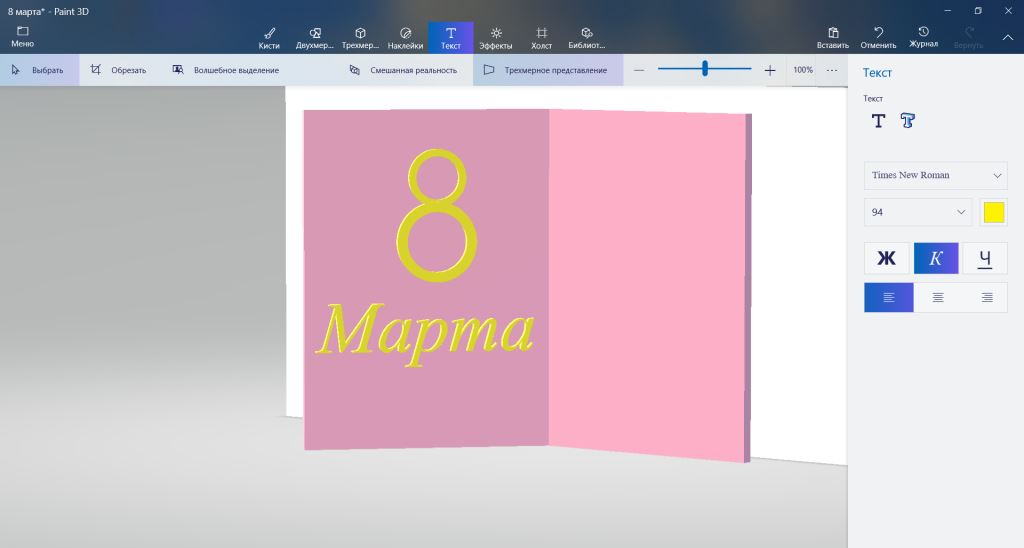Screen dimensions: 1024x548
Task: Select the Brushes (Кисти) tool
Action: [269, 38]
